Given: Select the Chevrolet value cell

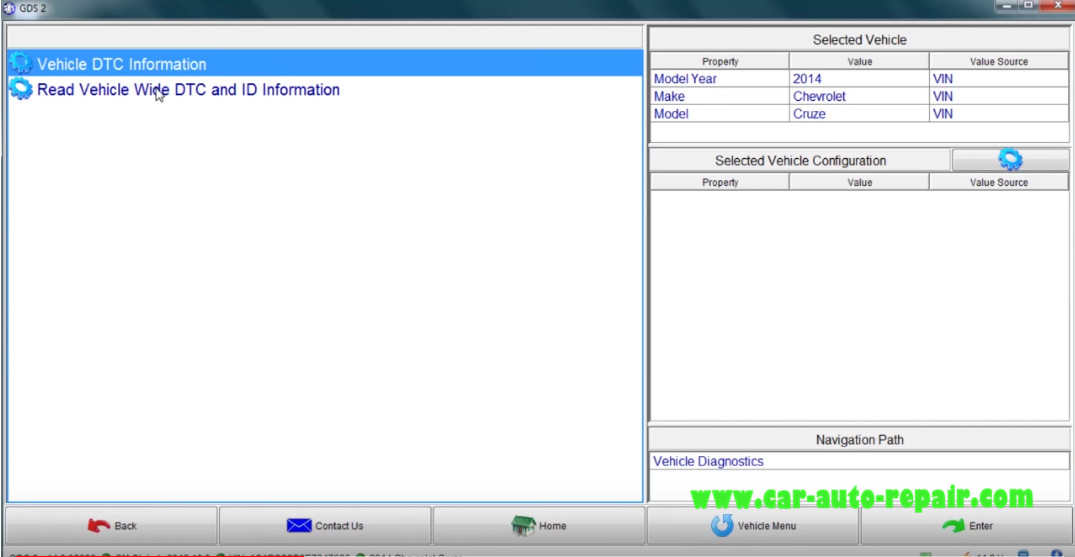Looking at the screenshot, I should pos(859,96).
